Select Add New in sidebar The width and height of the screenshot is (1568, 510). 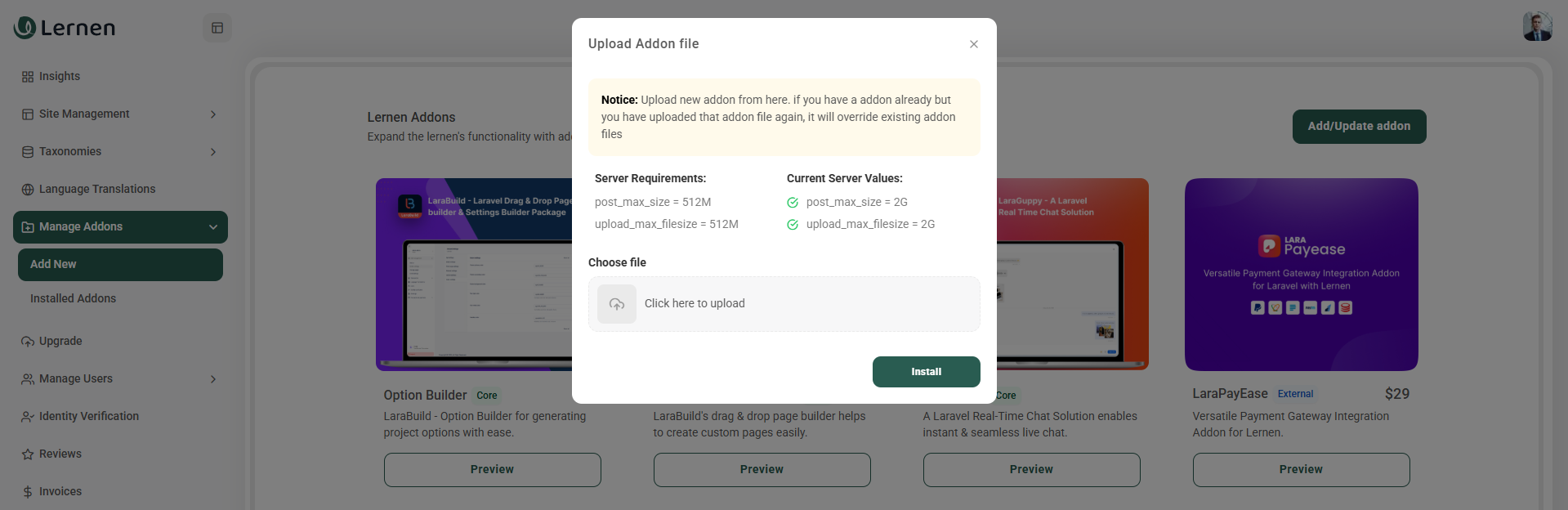[x=120, y=265]
